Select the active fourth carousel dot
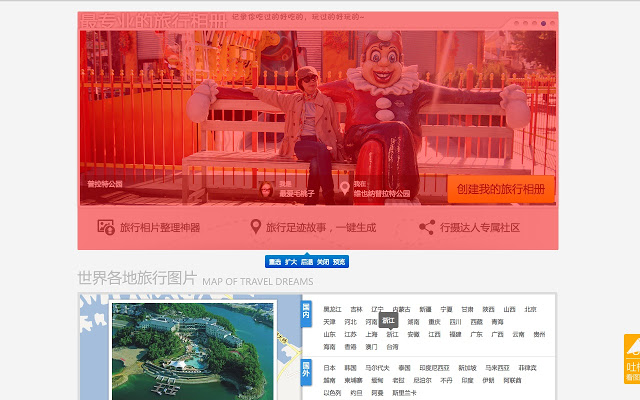 543,23
